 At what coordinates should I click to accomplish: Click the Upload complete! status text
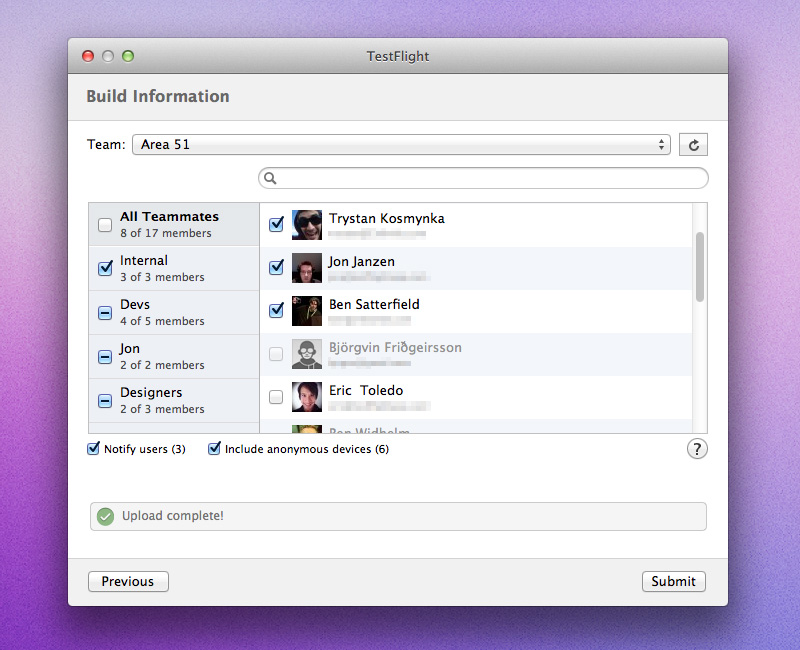pos(173,516)
